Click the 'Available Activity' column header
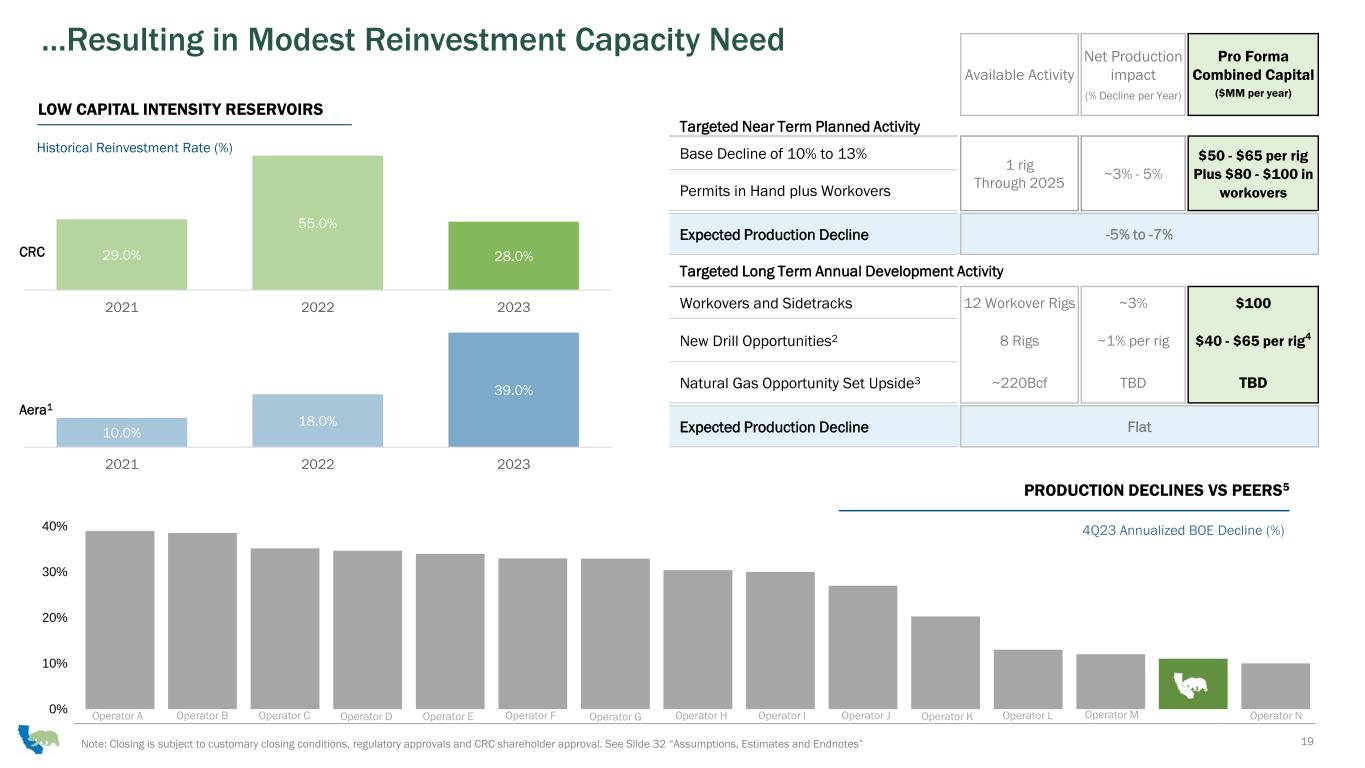Viewport: 1365px width, 768px height. pyautogui.click(x=1019, y=74)
